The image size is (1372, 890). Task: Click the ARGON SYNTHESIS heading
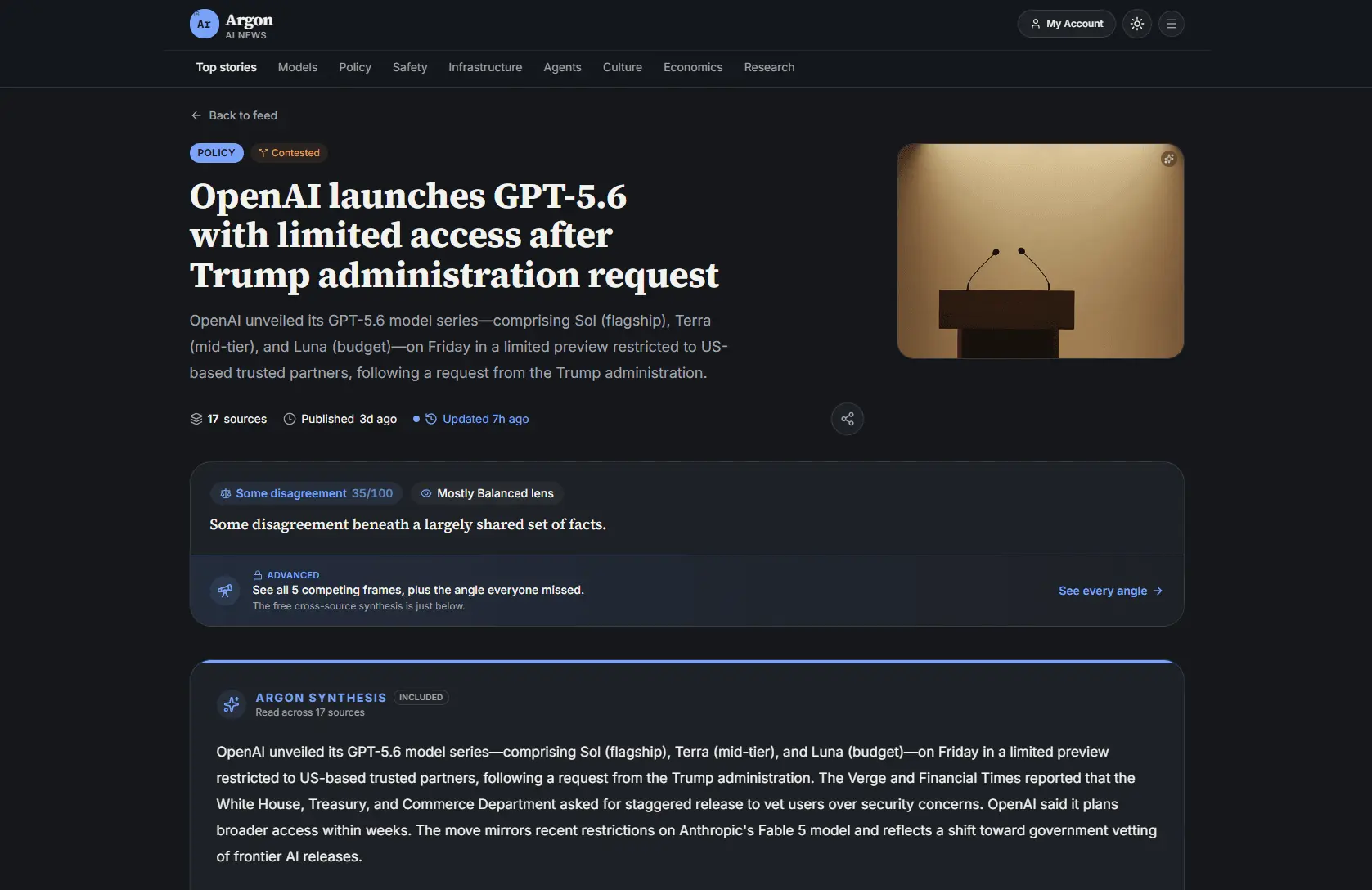coord(321,698)
